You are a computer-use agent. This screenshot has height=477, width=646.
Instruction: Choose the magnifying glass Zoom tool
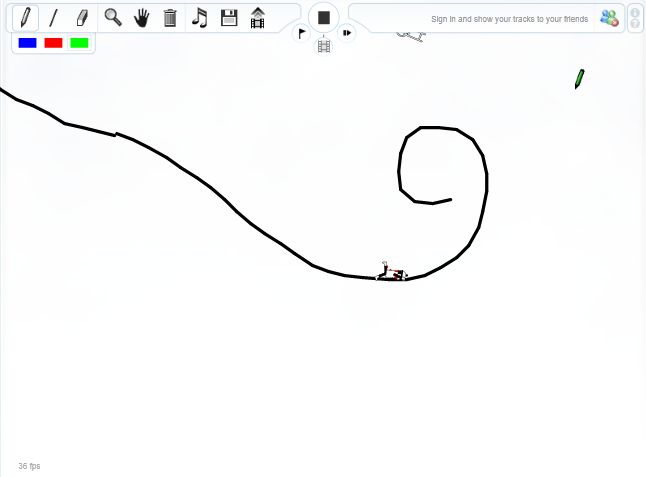coord(112,18)
